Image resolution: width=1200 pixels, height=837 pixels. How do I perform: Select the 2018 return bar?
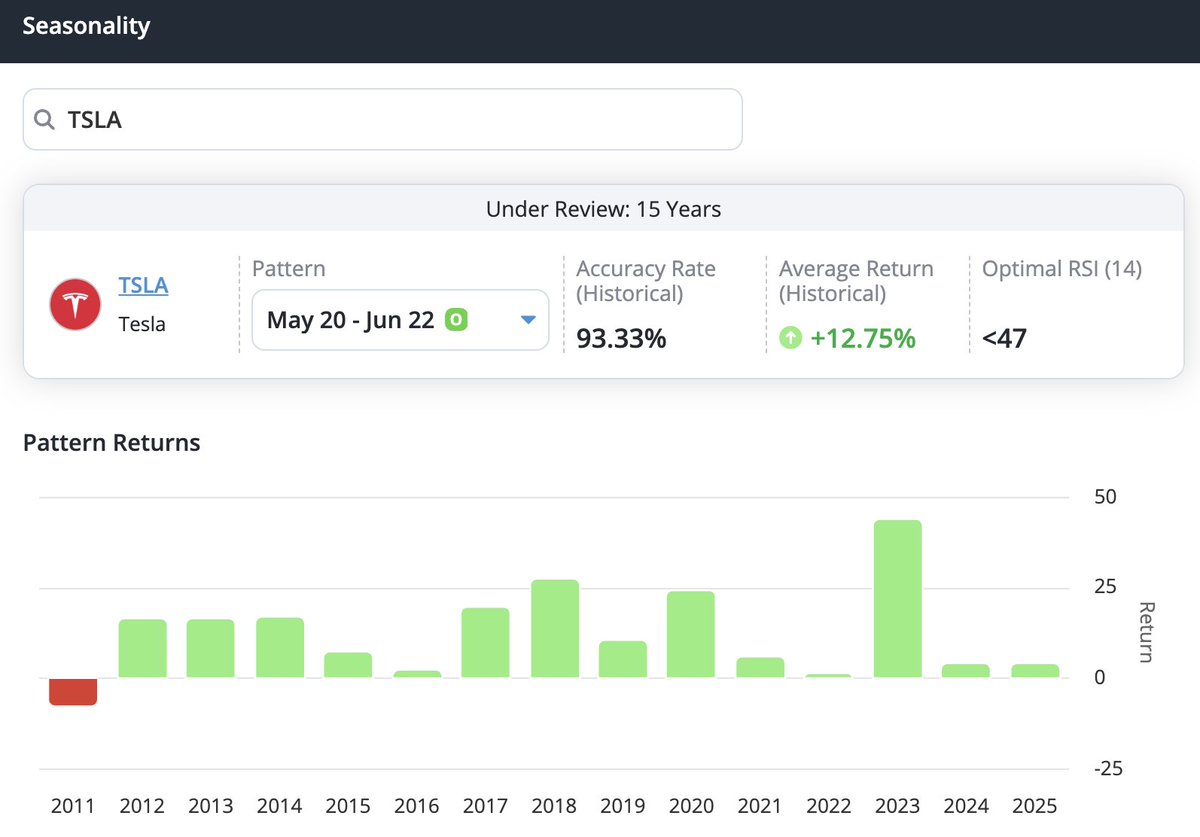(555, 629)
